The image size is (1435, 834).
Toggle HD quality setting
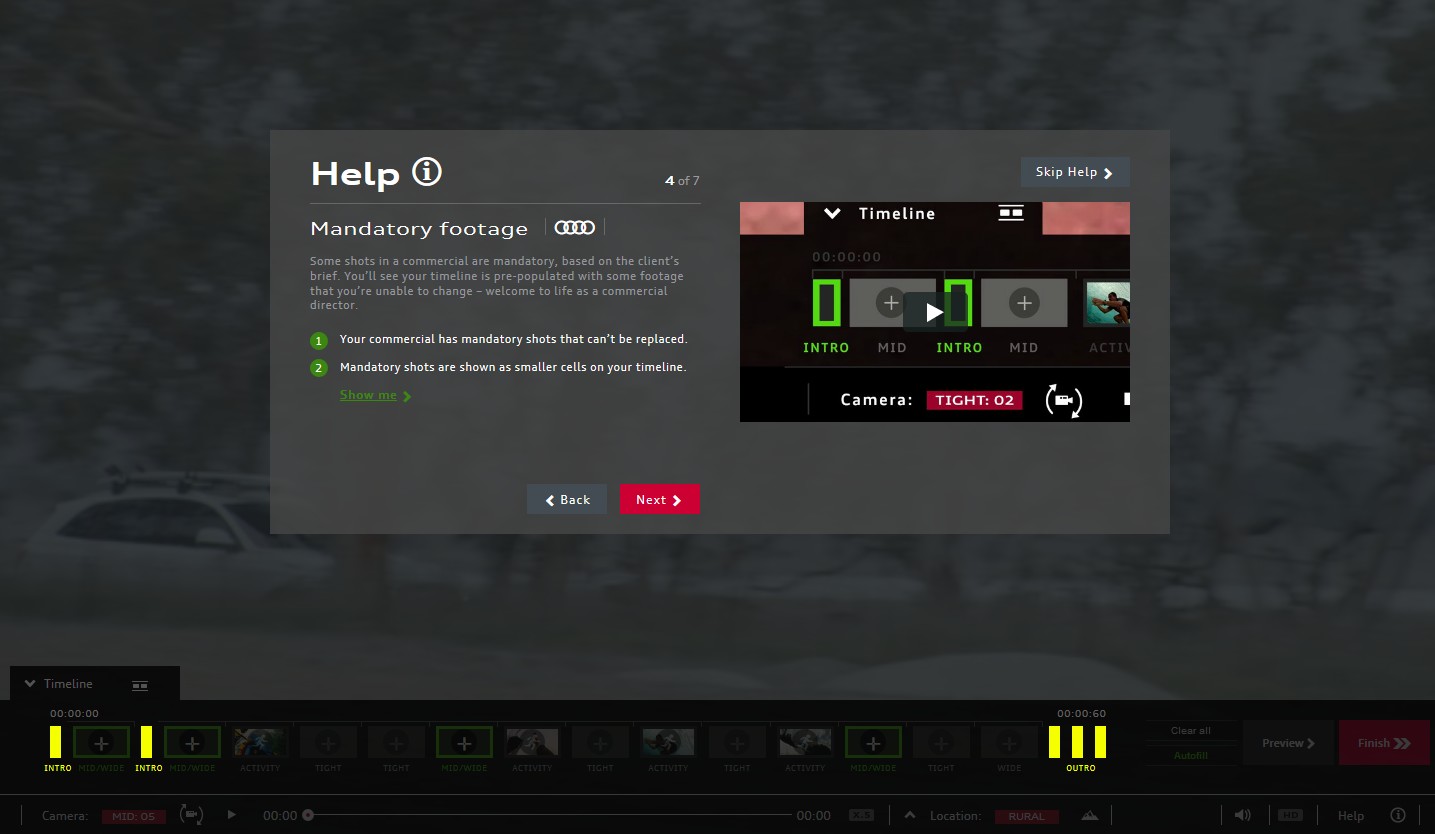tap(1290, 815)
